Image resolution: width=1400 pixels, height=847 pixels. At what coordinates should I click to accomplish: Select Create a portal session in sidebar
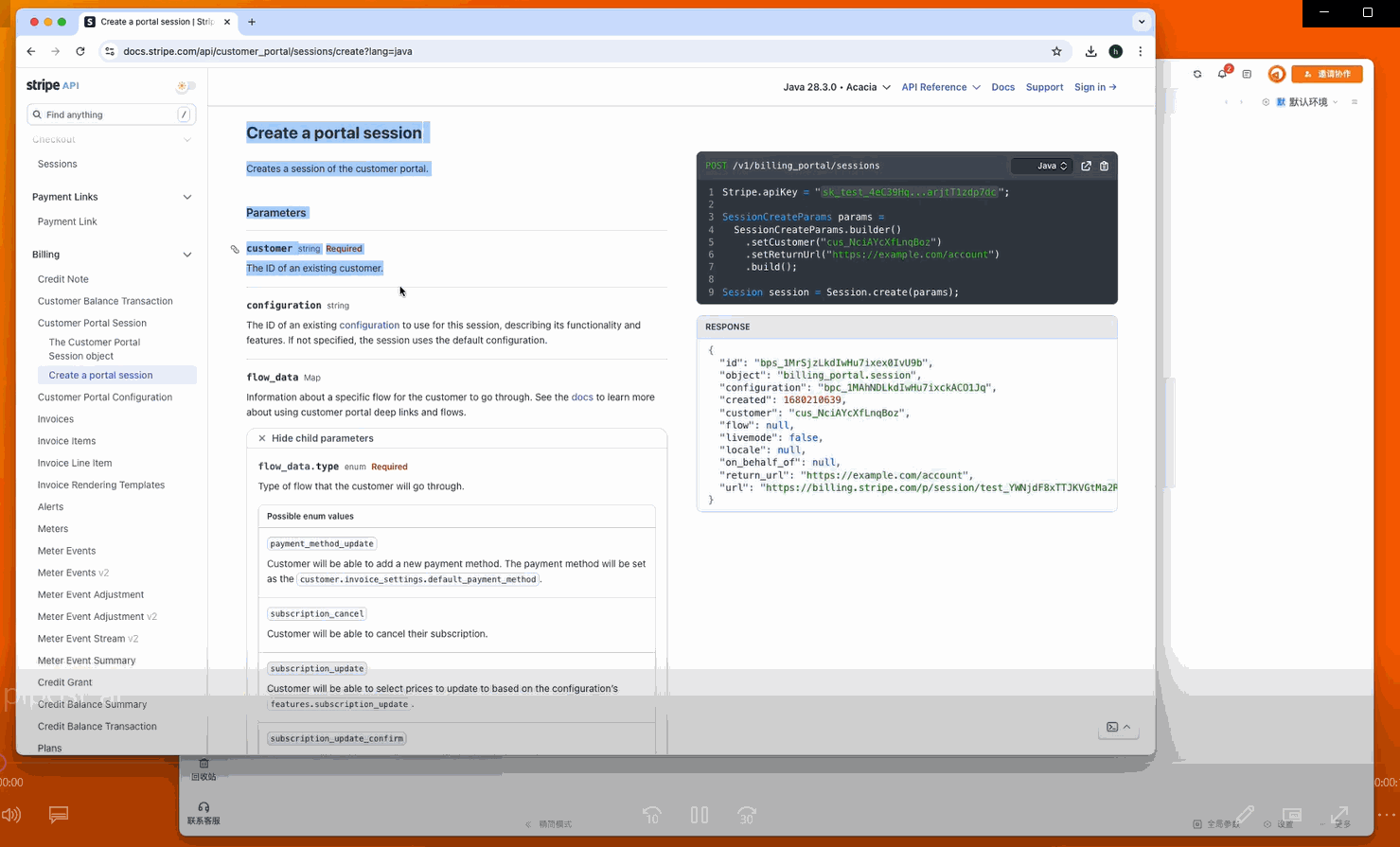(100, 375)
